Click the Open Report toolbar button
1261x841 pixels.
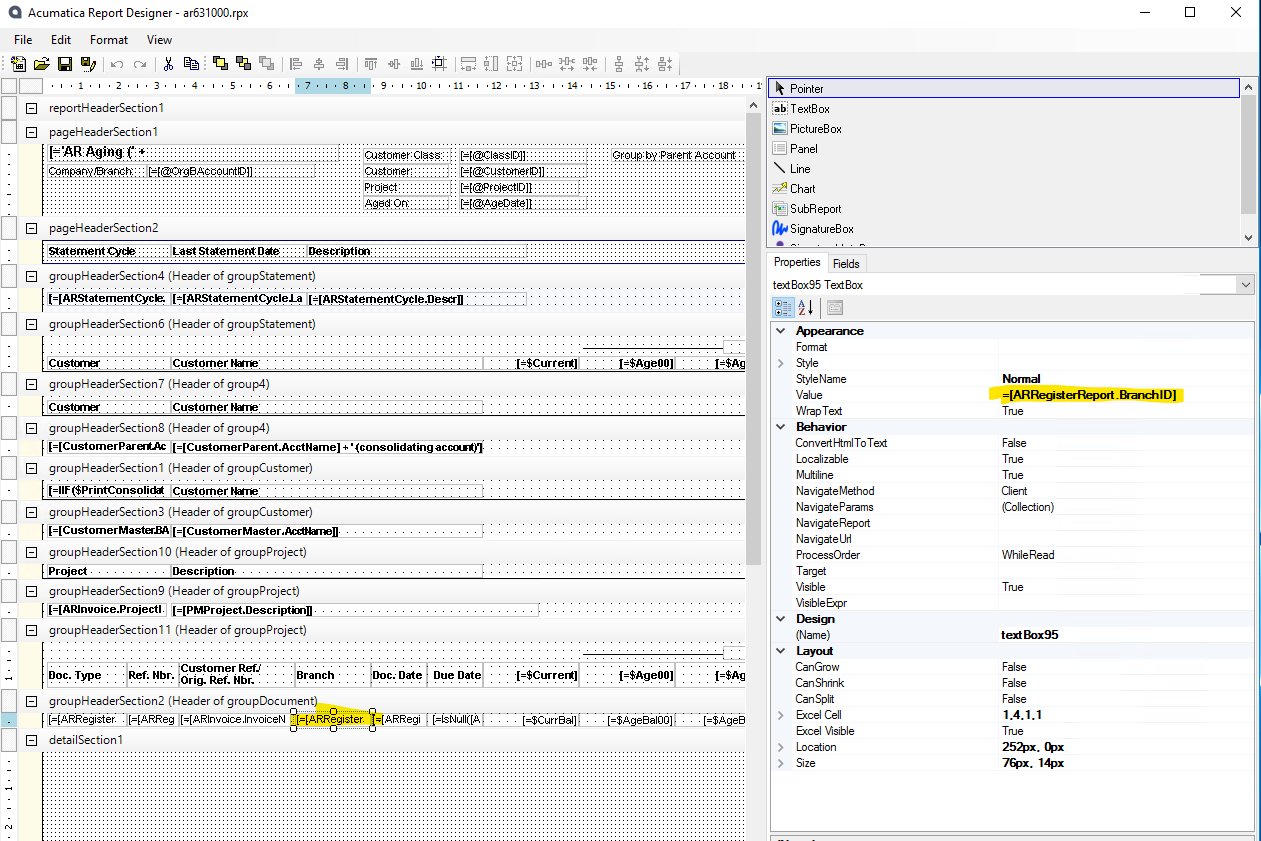tap(40, 63)
